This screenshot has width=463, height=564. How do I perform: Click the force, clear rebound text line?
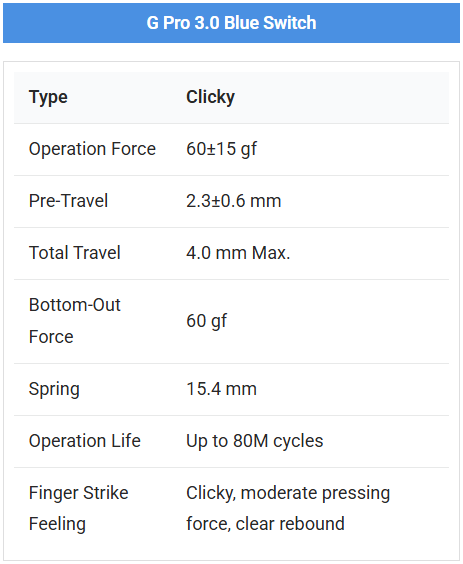click(265, 524)
